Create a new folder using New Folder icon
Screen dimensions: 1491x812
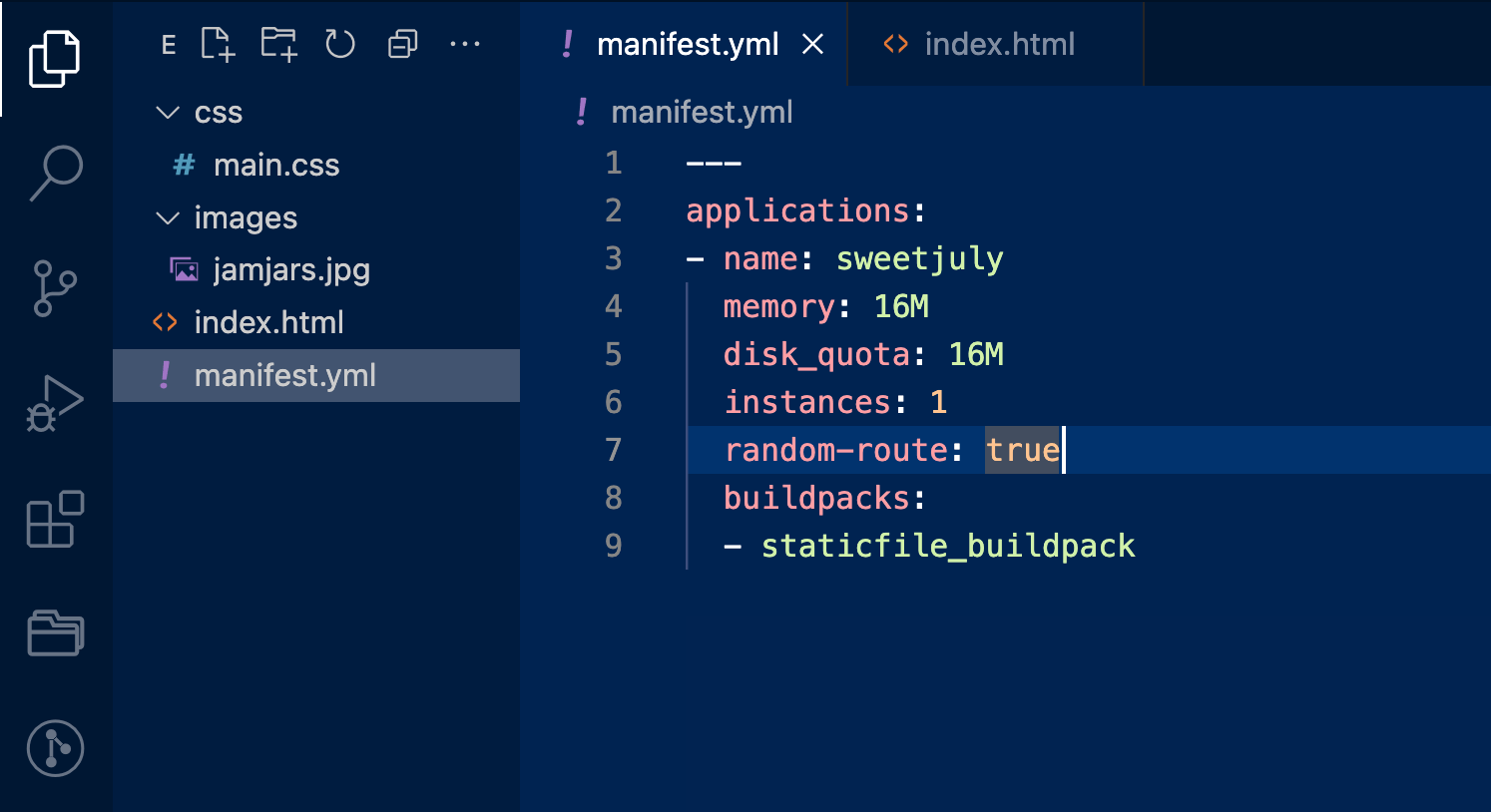coord(278,44)
